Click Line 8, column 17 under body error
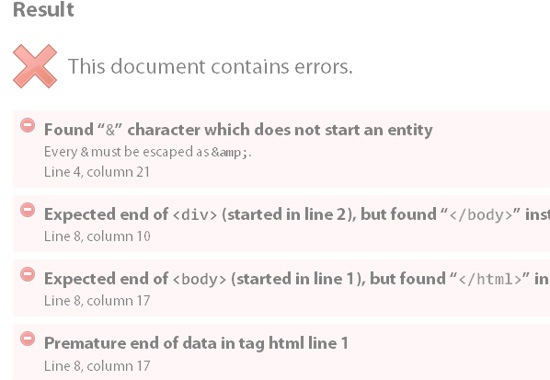Viewport: 550px width, 380px height. pos(97,301)
